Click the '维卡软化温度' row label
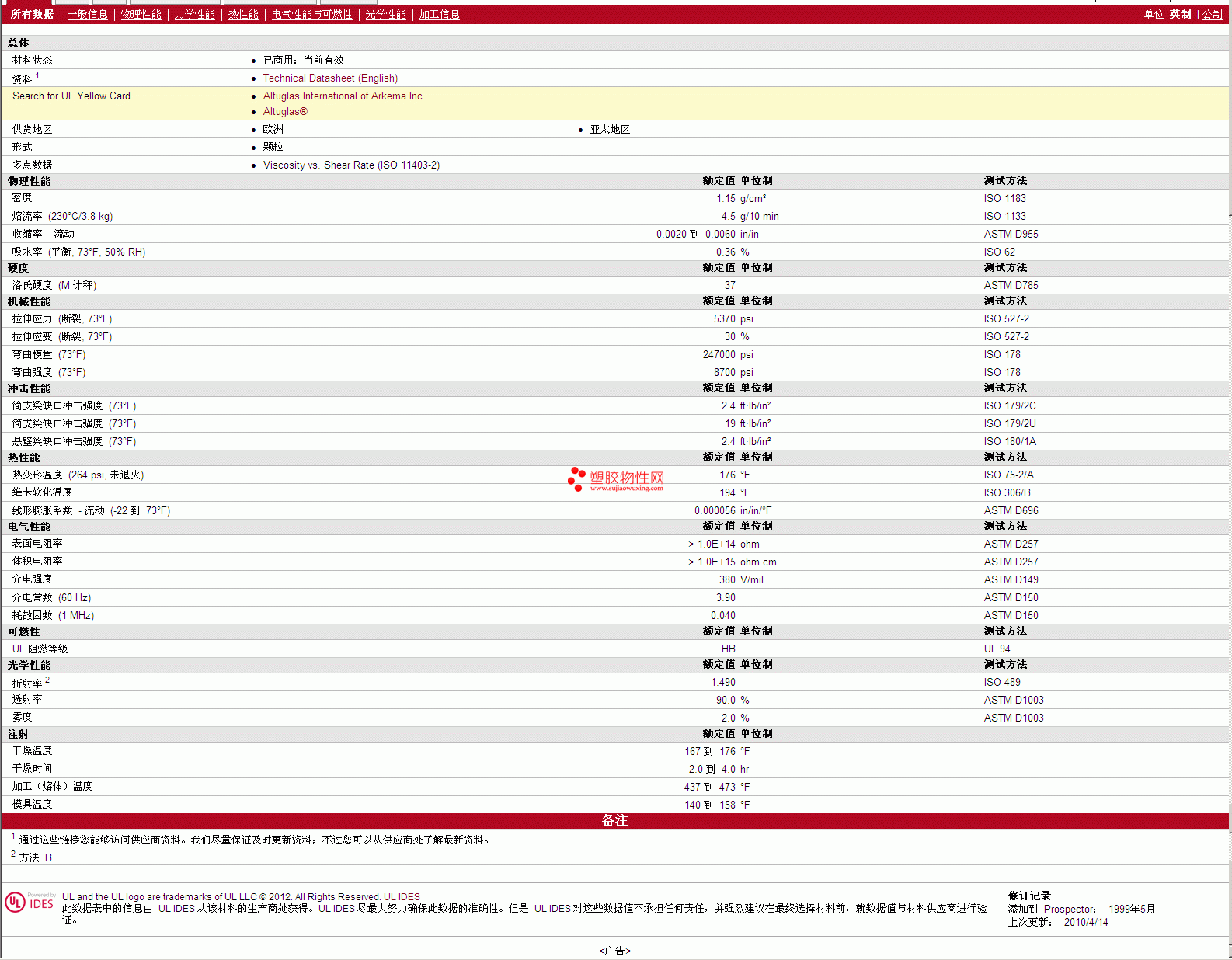1232x960 pixels. tap(42, 492)
